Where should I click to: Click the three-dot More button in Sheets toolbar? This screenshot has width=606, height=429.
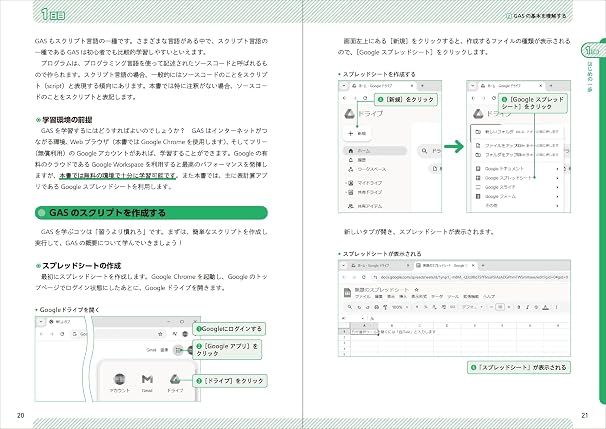click(x=557, y=307)
